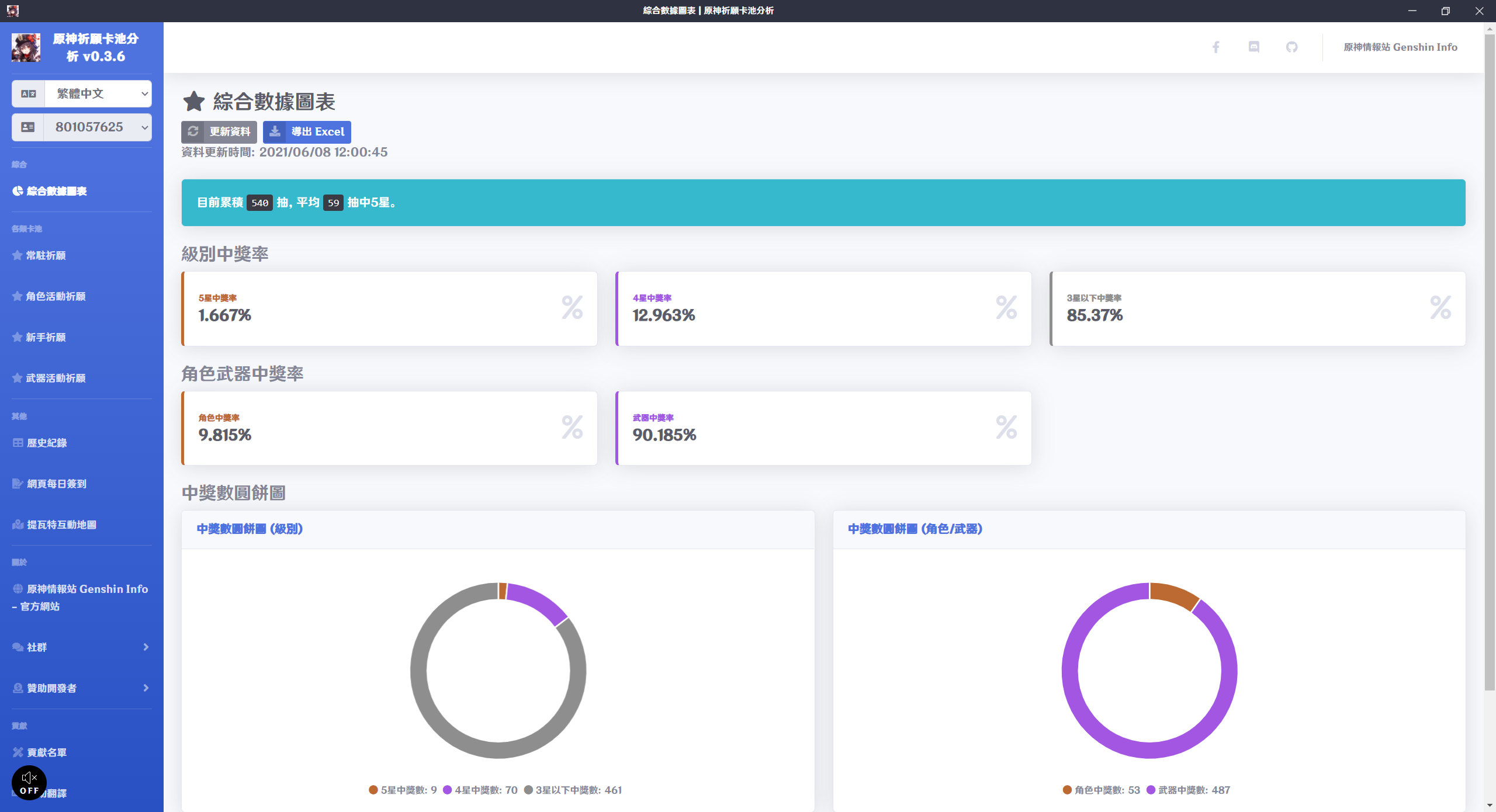Toggle 武器中獎數 legend entry
This screenshot has width=1496, height=812.
click(1189, 790)
